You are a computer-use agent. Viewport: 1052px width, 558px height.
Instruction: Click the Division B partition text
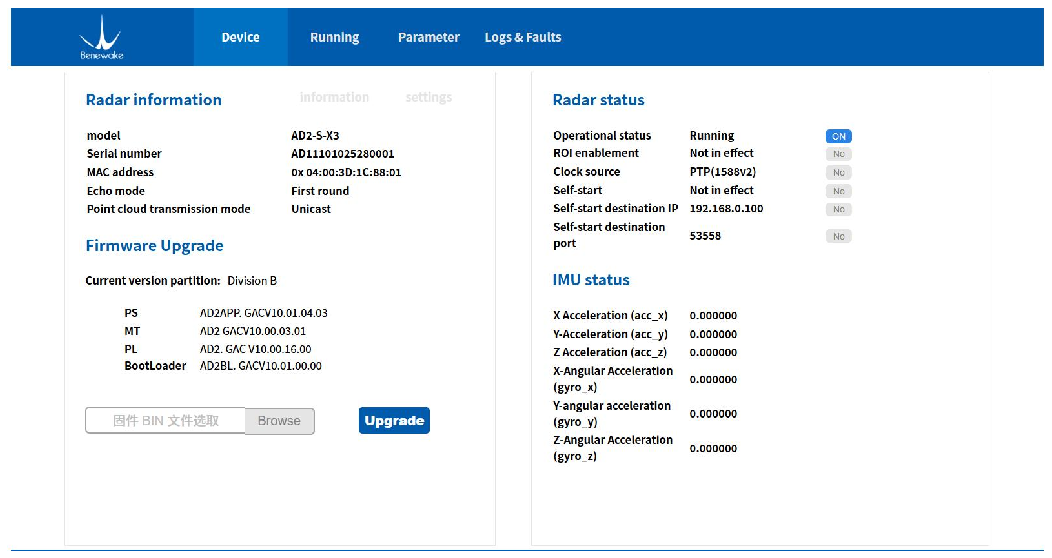click(252, 280)
